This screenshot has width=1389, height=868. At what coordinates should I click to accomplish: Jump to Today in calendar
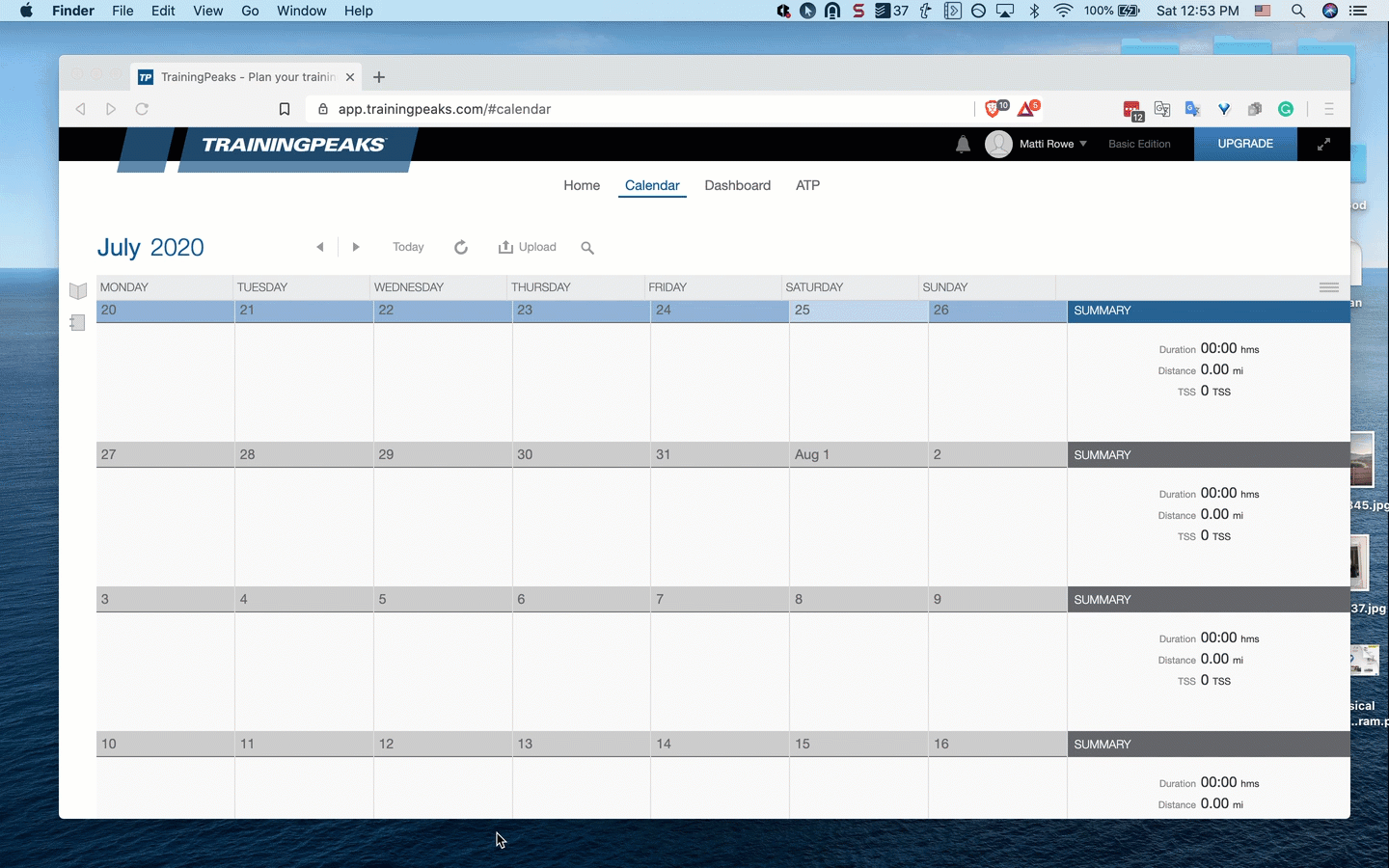(408, 247)
